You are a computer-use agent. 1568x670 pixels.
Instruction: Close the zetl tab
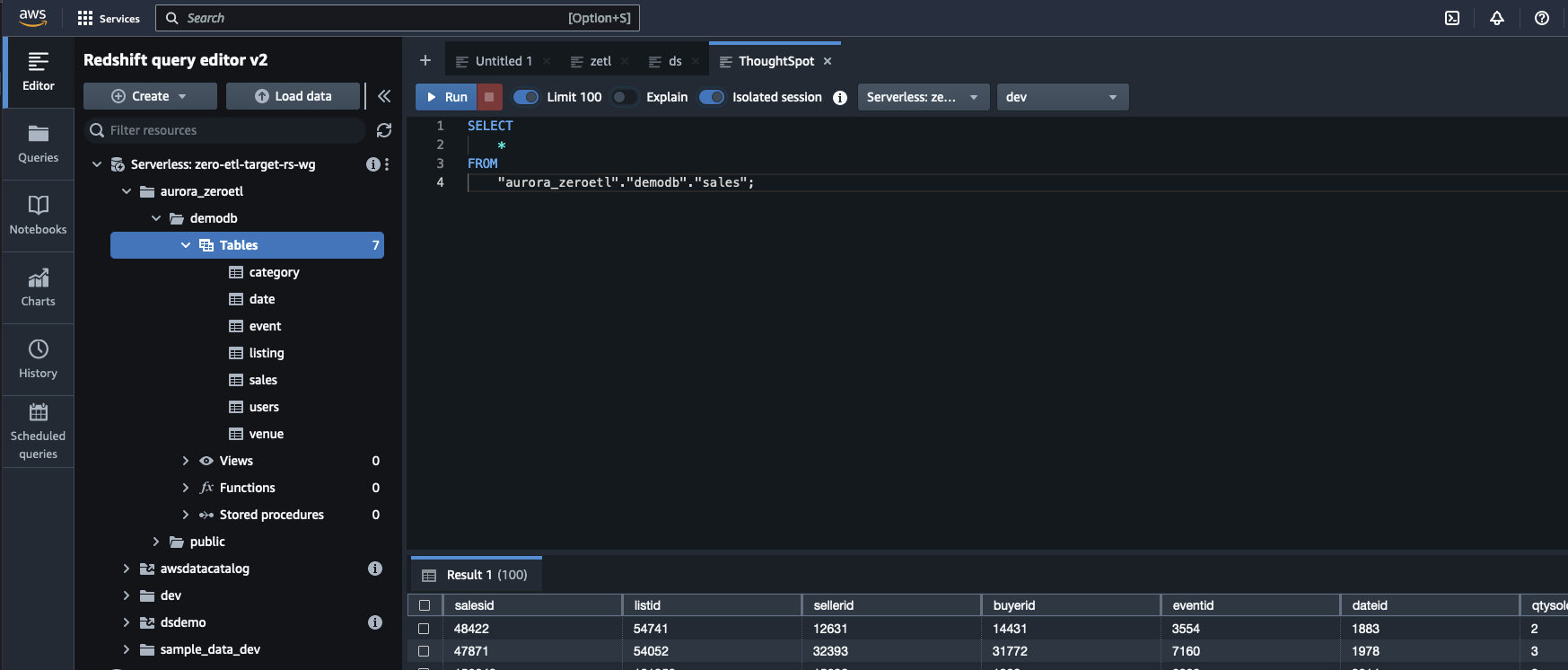tap(625, 61)
